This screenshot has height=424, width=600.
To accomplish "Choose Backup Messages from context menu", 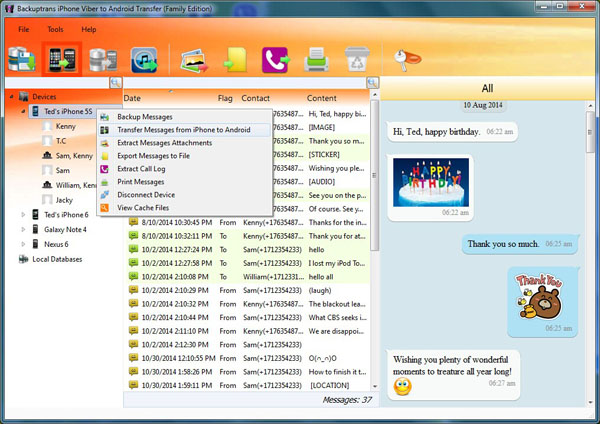I will coord(184,117).
